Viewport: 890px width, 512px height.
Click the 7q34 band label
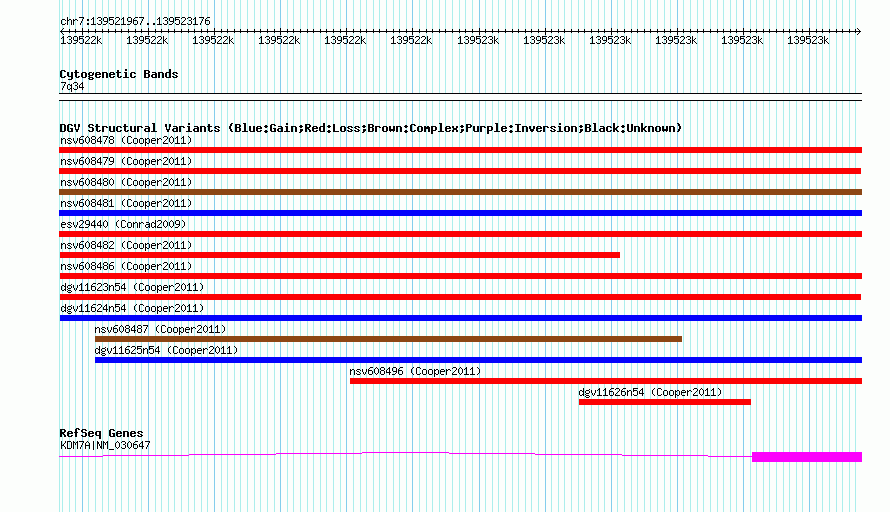[72, 86]
